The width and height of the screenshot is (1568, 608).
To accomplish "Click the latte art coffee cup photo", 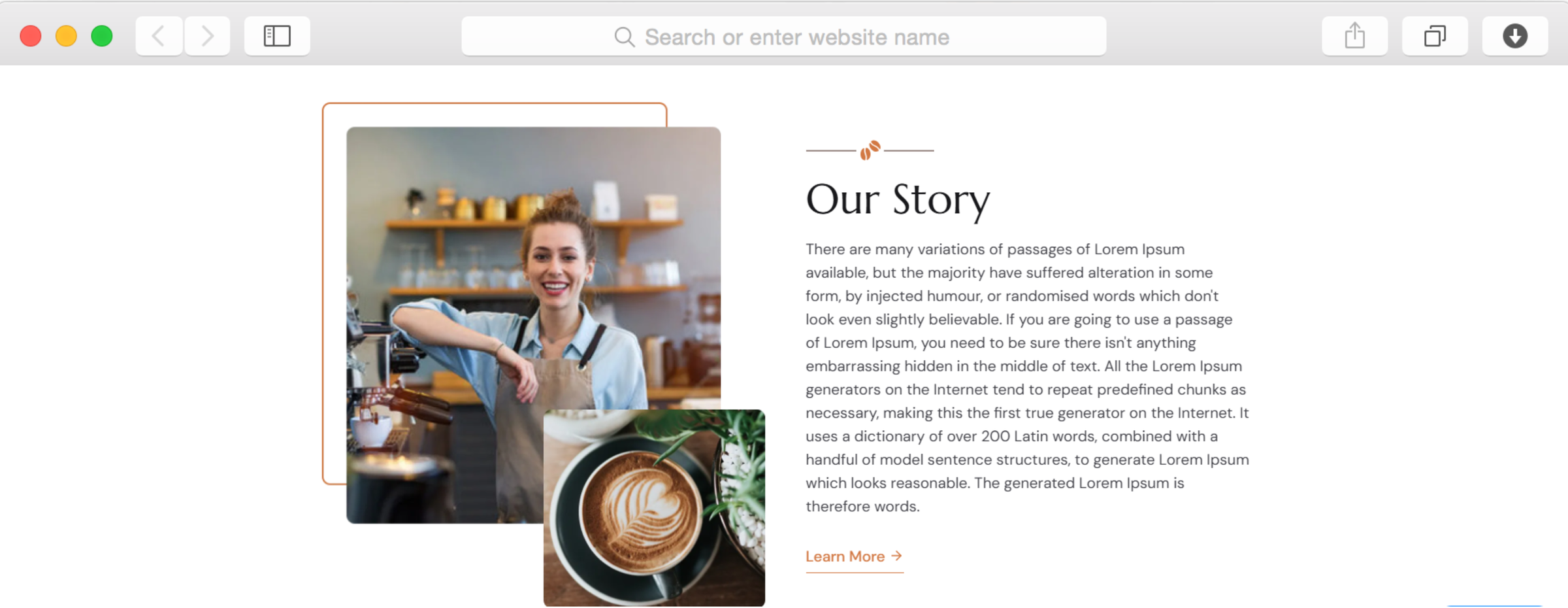I will click(654, 508).
